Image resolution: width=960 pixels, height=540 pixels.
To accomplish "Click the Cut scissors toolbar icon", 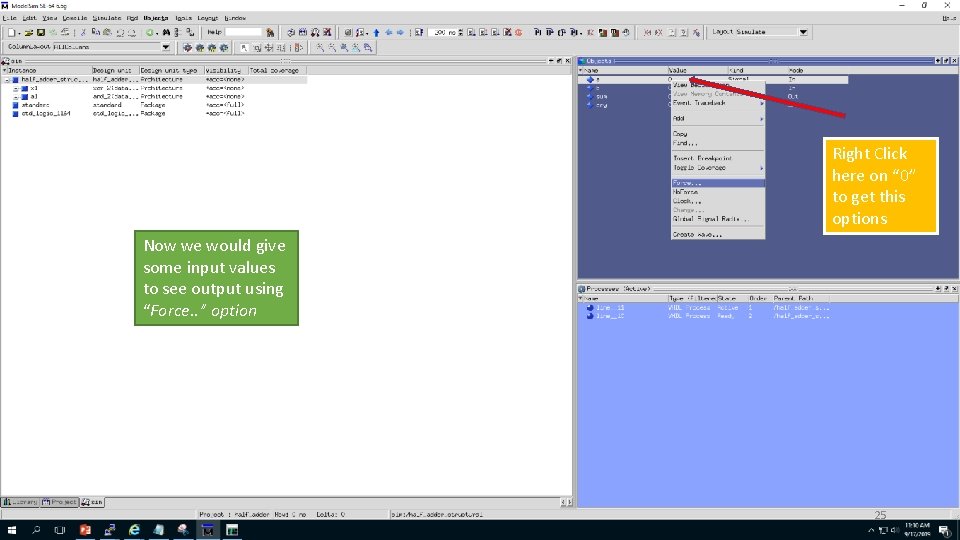I will [83, 32].
